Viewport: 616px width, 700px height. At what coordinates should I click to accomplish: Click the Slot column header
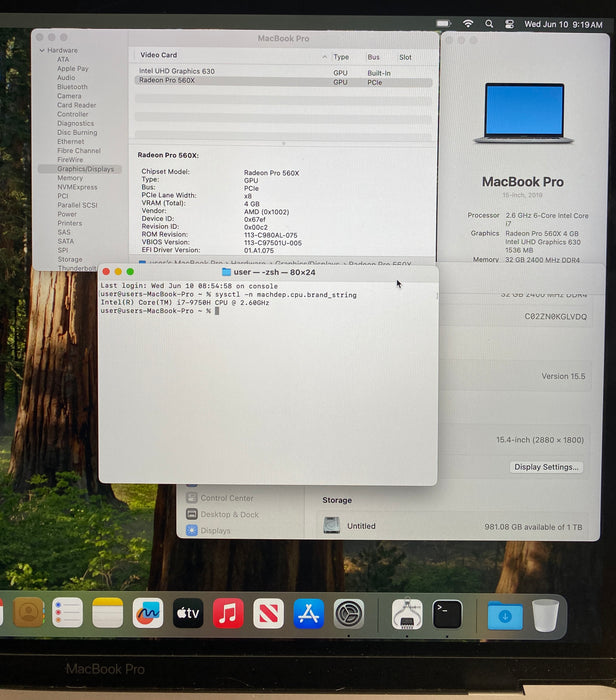point(405,57)
